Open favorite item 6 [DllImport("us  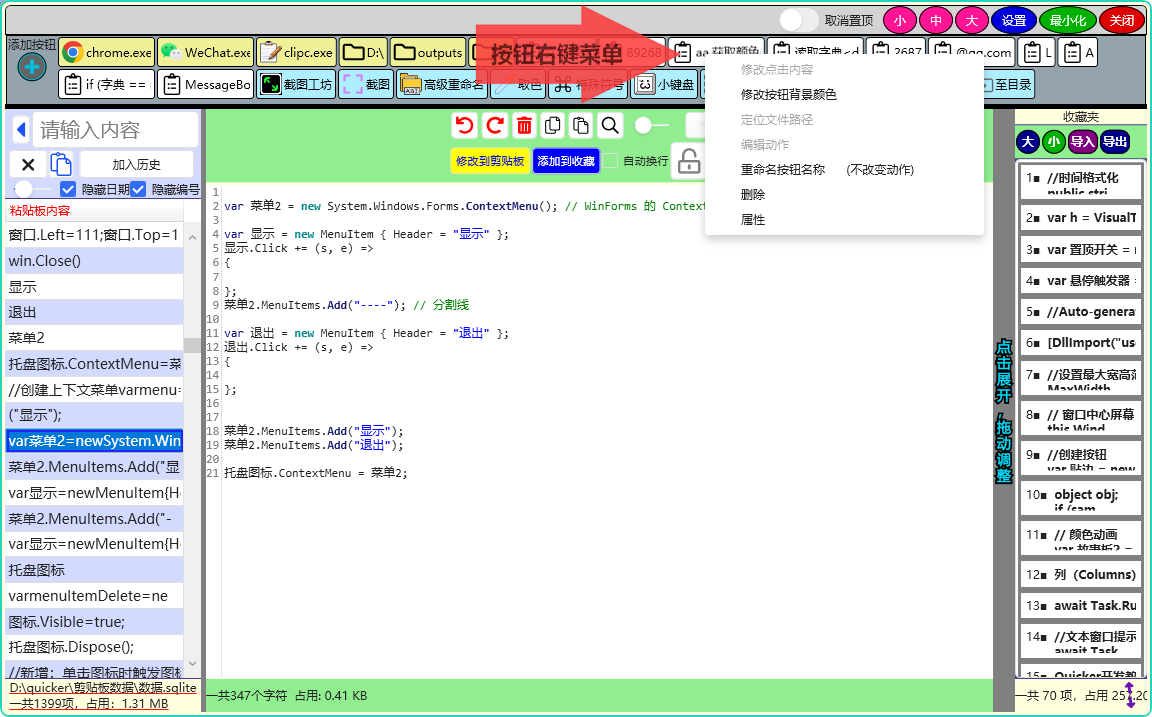(1081, 343)
